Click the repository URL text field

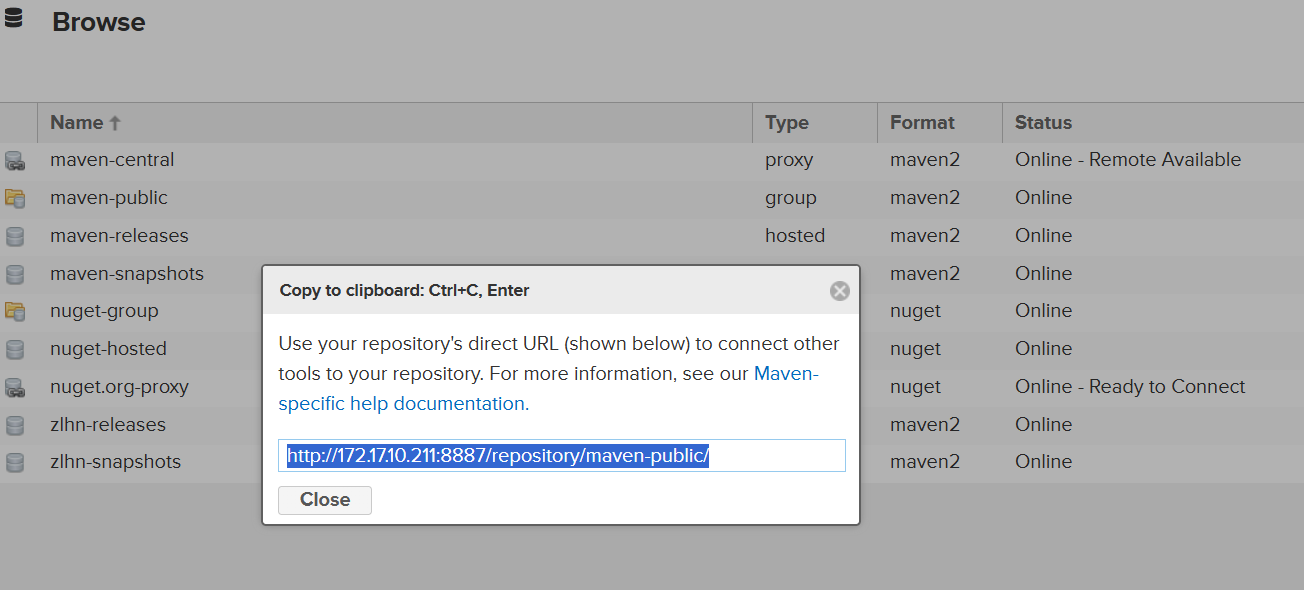[561, 456]
